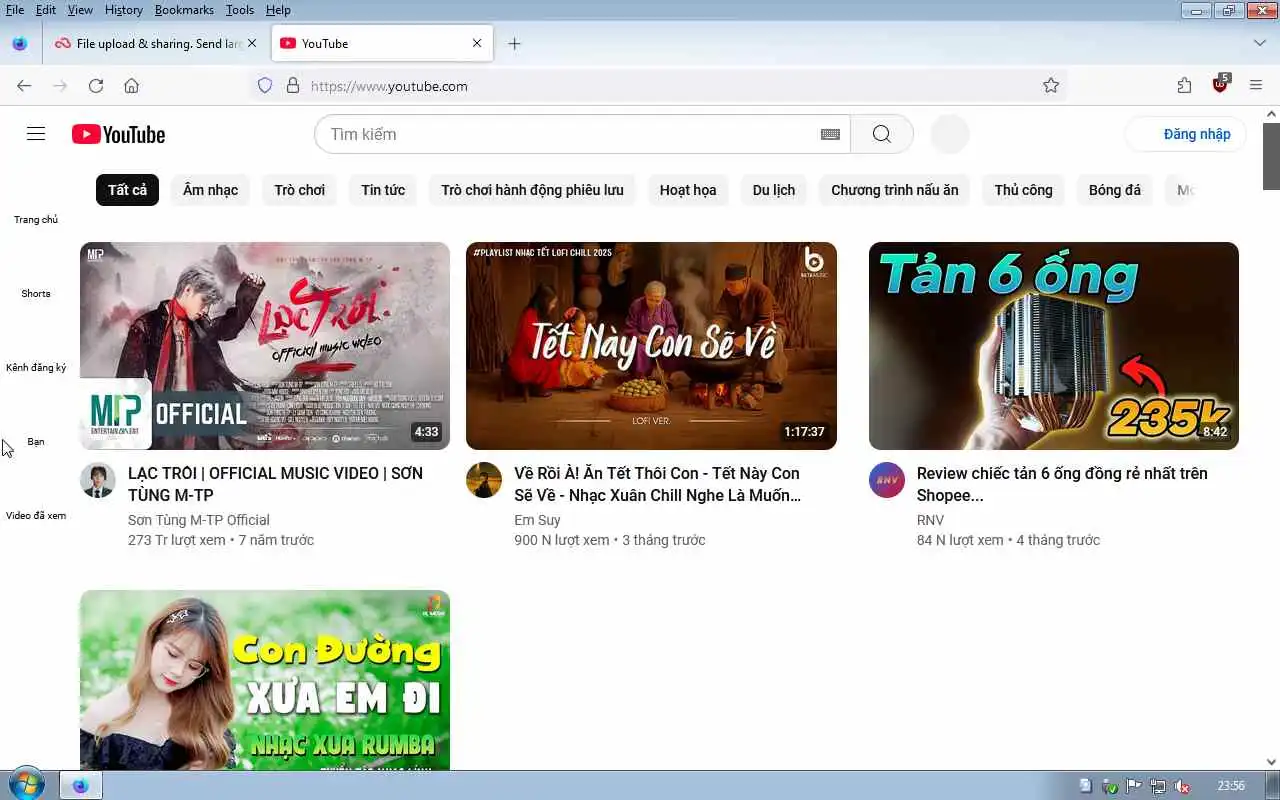Open the on-screen keyboard in search box
Image resolution: width=1280 pixels, height=800 pixels.
point(830,134)
